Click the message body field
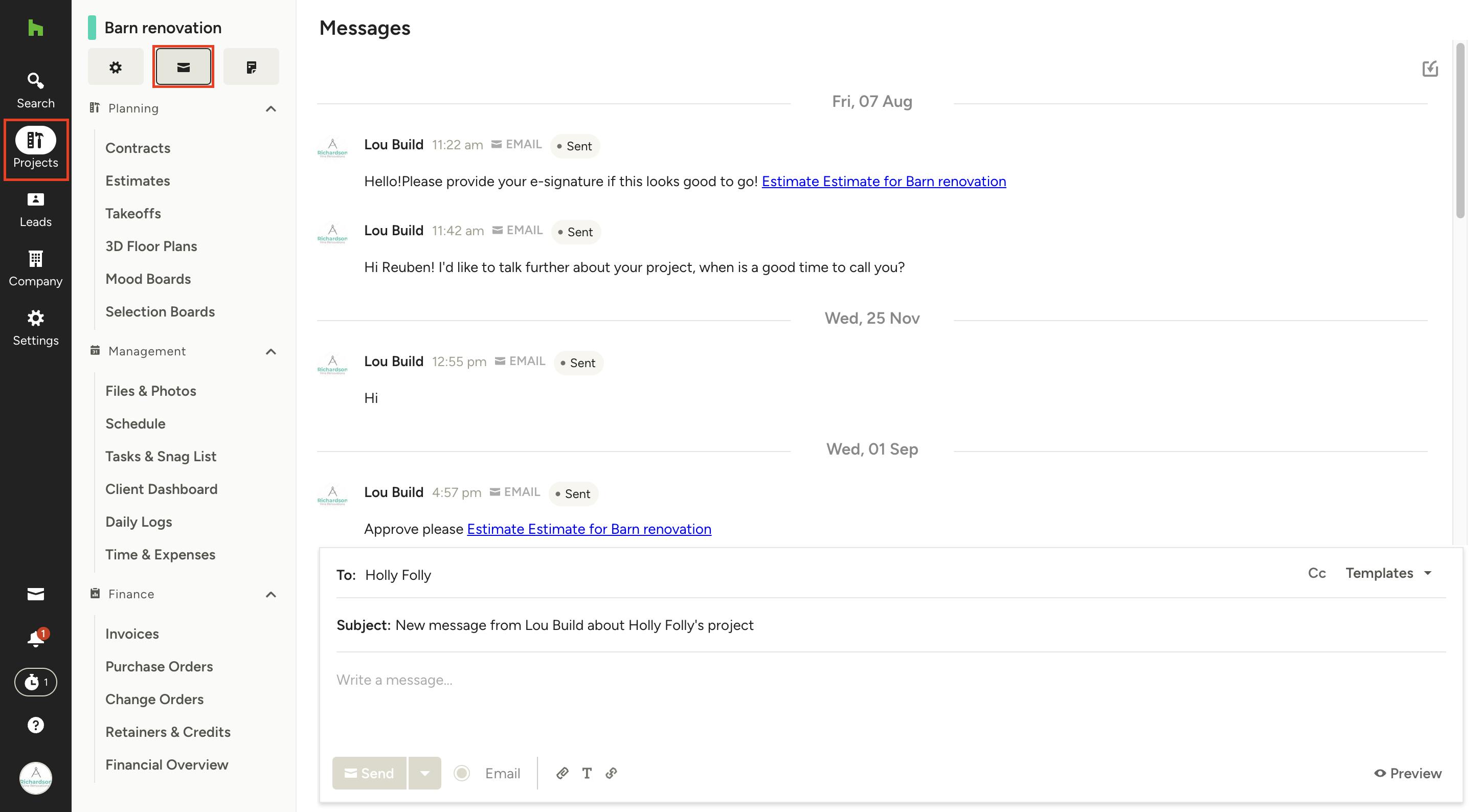This screenshot has width=1482, height=812. [x=891, y=702]
